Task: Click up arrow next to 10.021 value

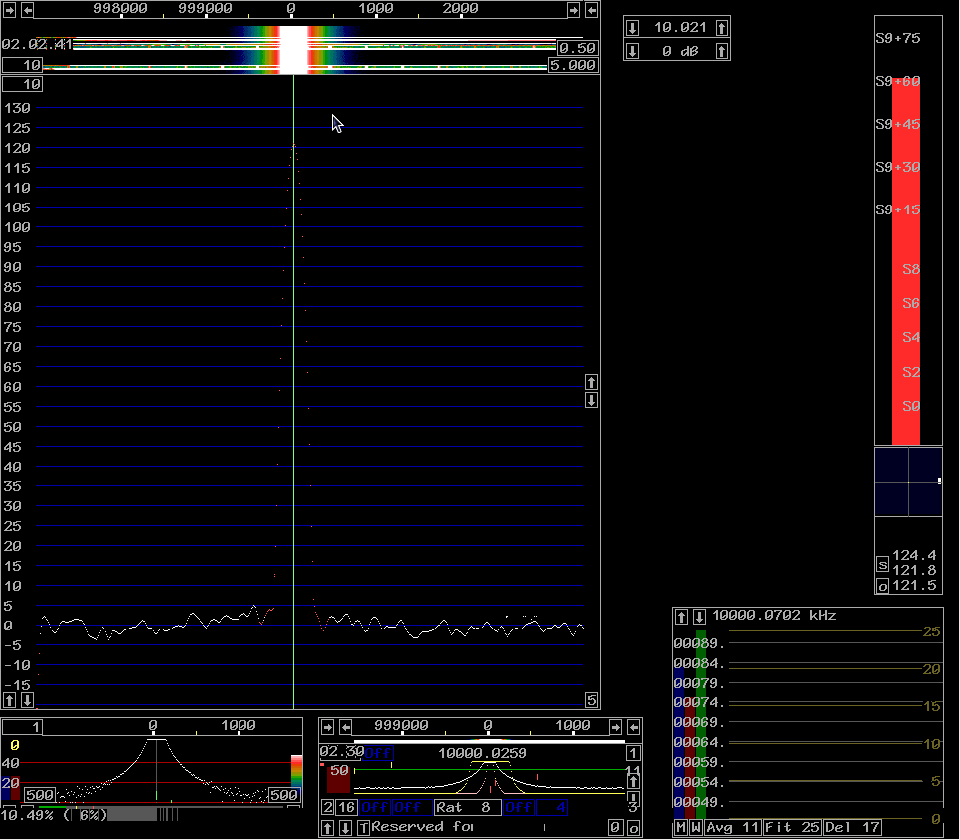Action: [x=722, y=27]
